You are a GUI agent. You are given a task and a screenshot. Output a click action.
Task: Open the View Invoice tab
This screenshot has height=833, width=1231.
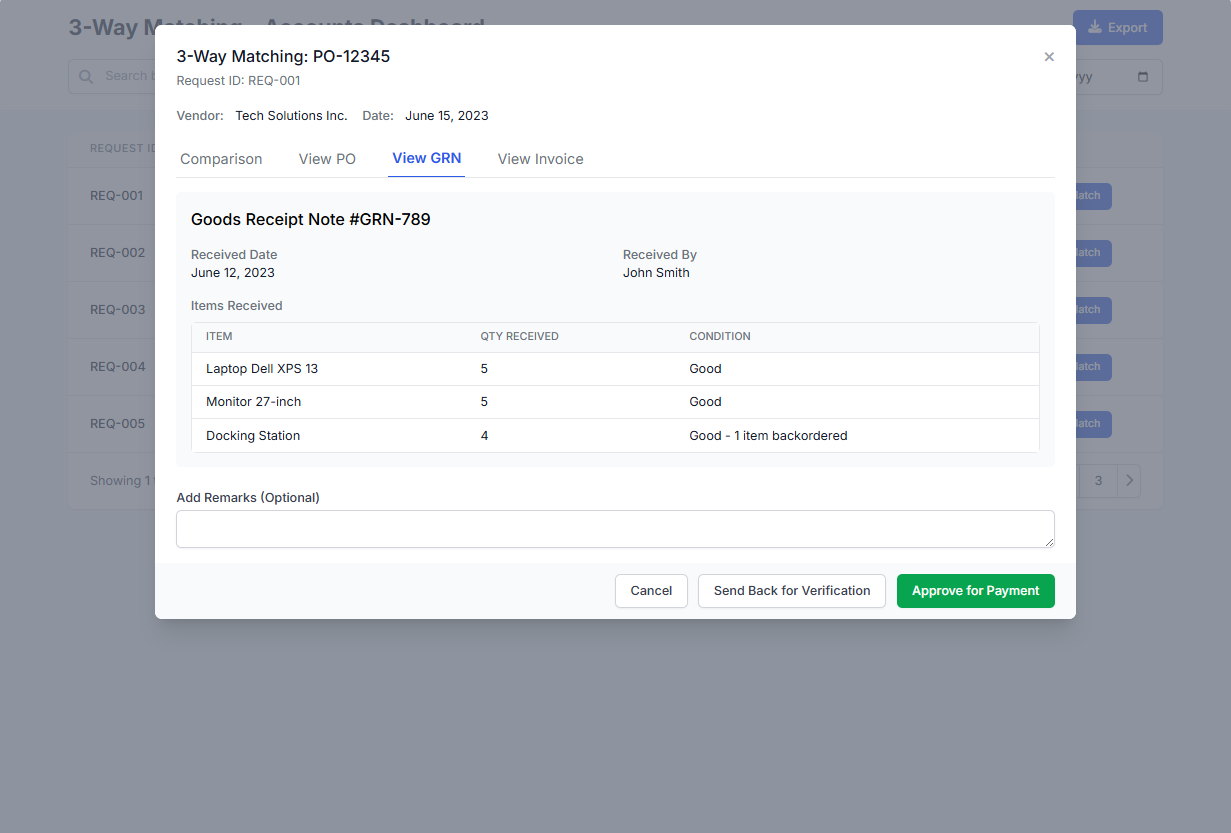click(540, 159)
